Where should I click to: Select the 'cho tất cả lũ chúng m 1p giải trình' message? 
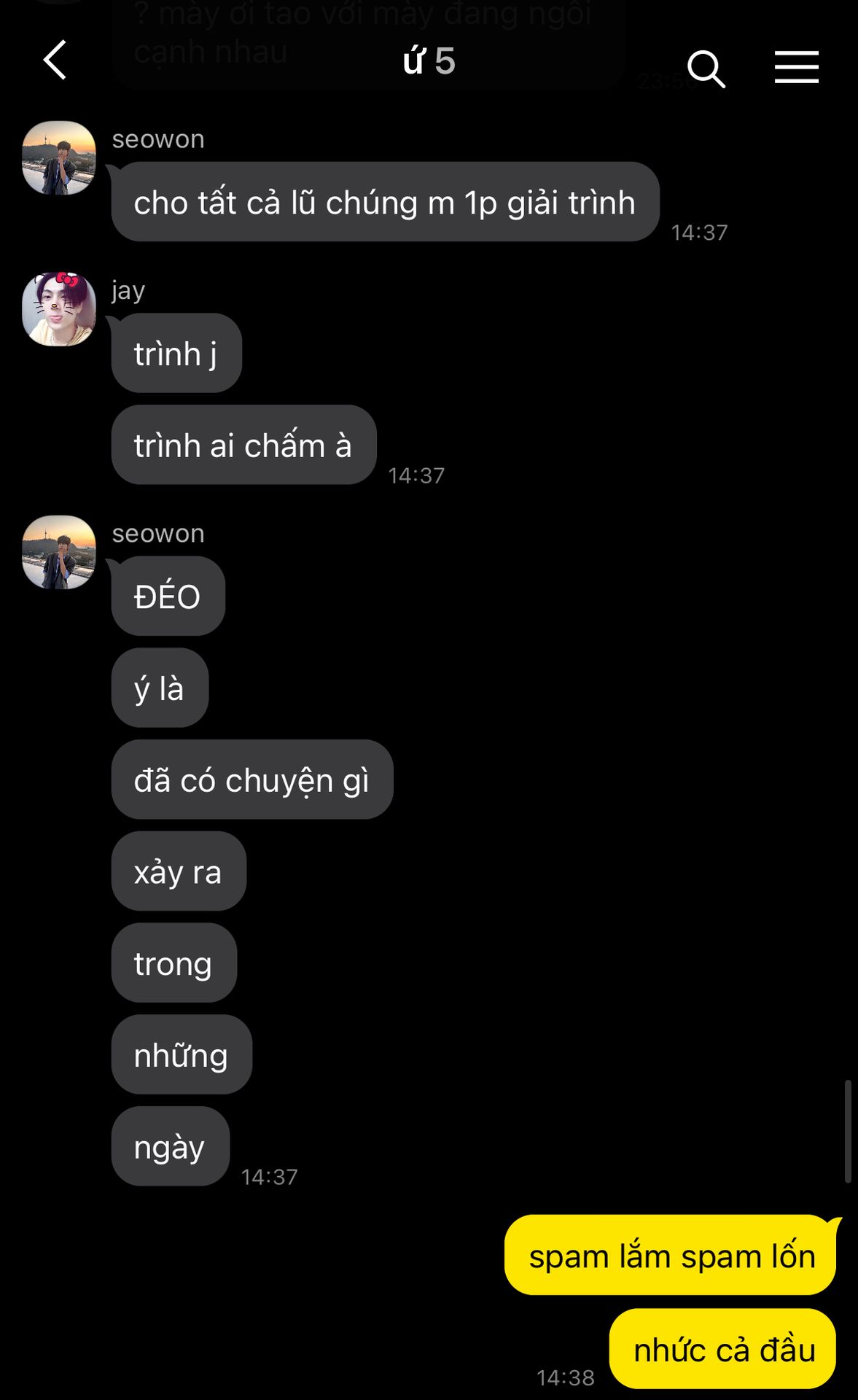click(385, 202)
